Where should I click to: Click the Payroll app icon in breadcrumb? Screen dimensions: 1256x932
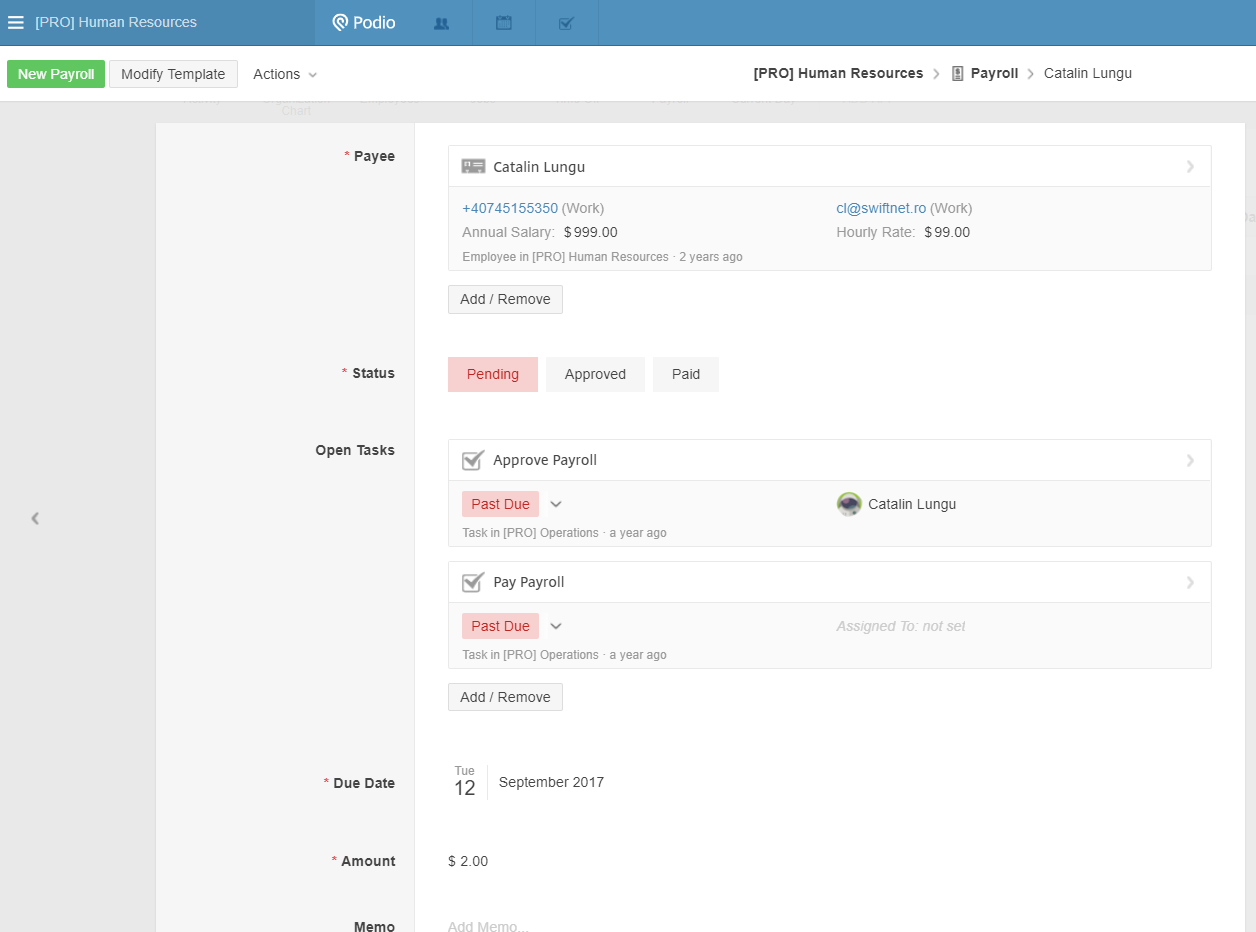coord(957,73)
